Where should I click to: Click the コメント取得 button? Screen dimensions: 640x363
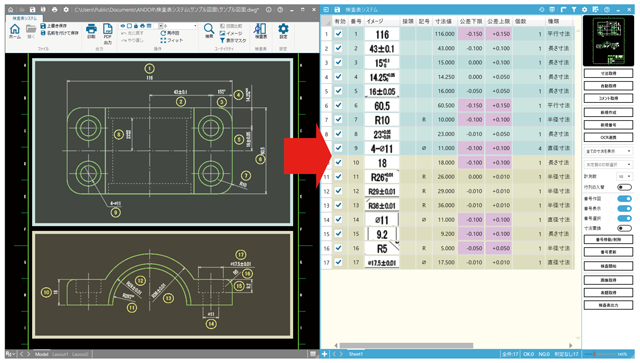(x=608, y=98)
